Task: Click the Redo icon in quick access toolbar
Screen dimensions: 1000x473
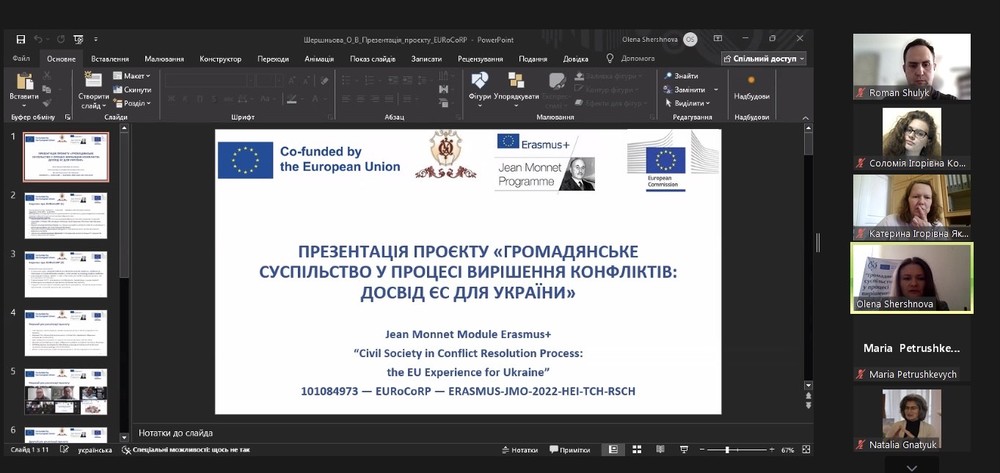Action: tap(61, 40)
